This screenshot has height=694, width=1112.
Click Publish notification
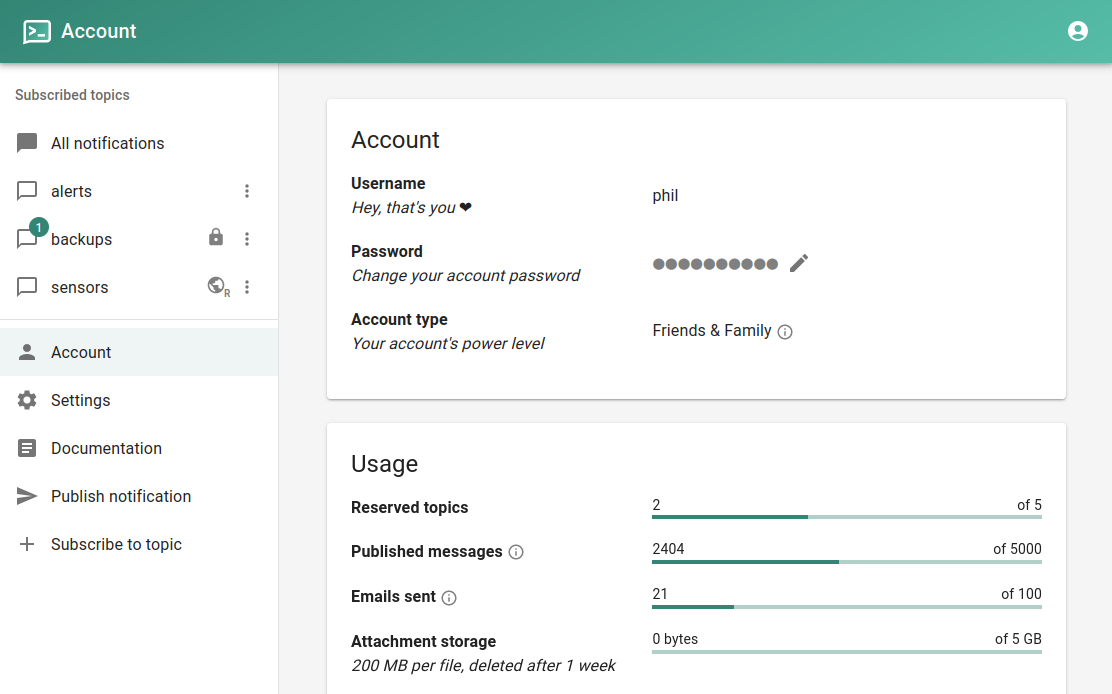coord(120,496)
